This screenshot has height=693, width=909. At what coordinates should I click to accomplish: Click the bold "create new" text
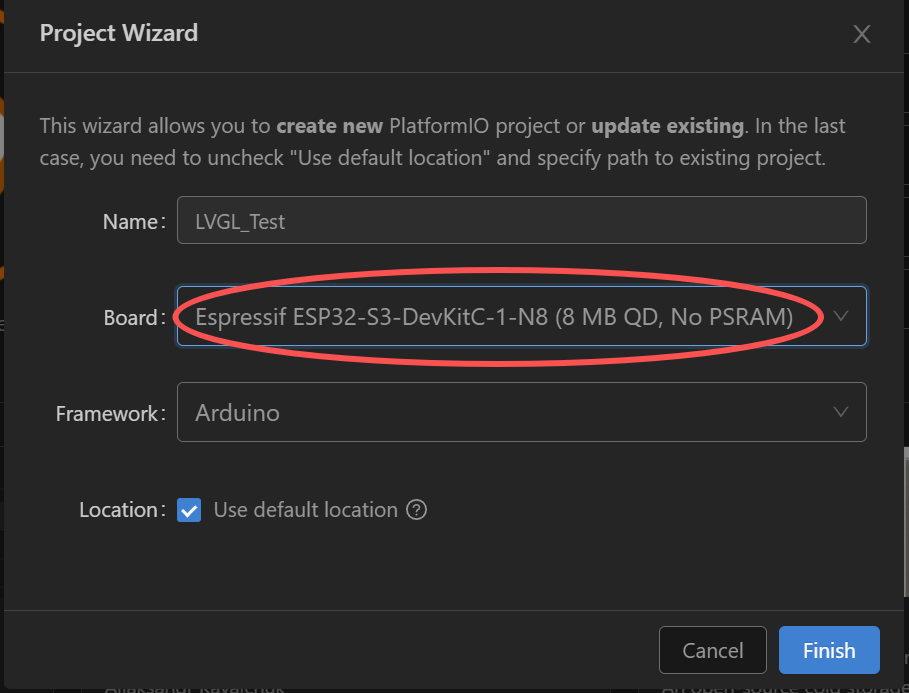click(329, 126)
